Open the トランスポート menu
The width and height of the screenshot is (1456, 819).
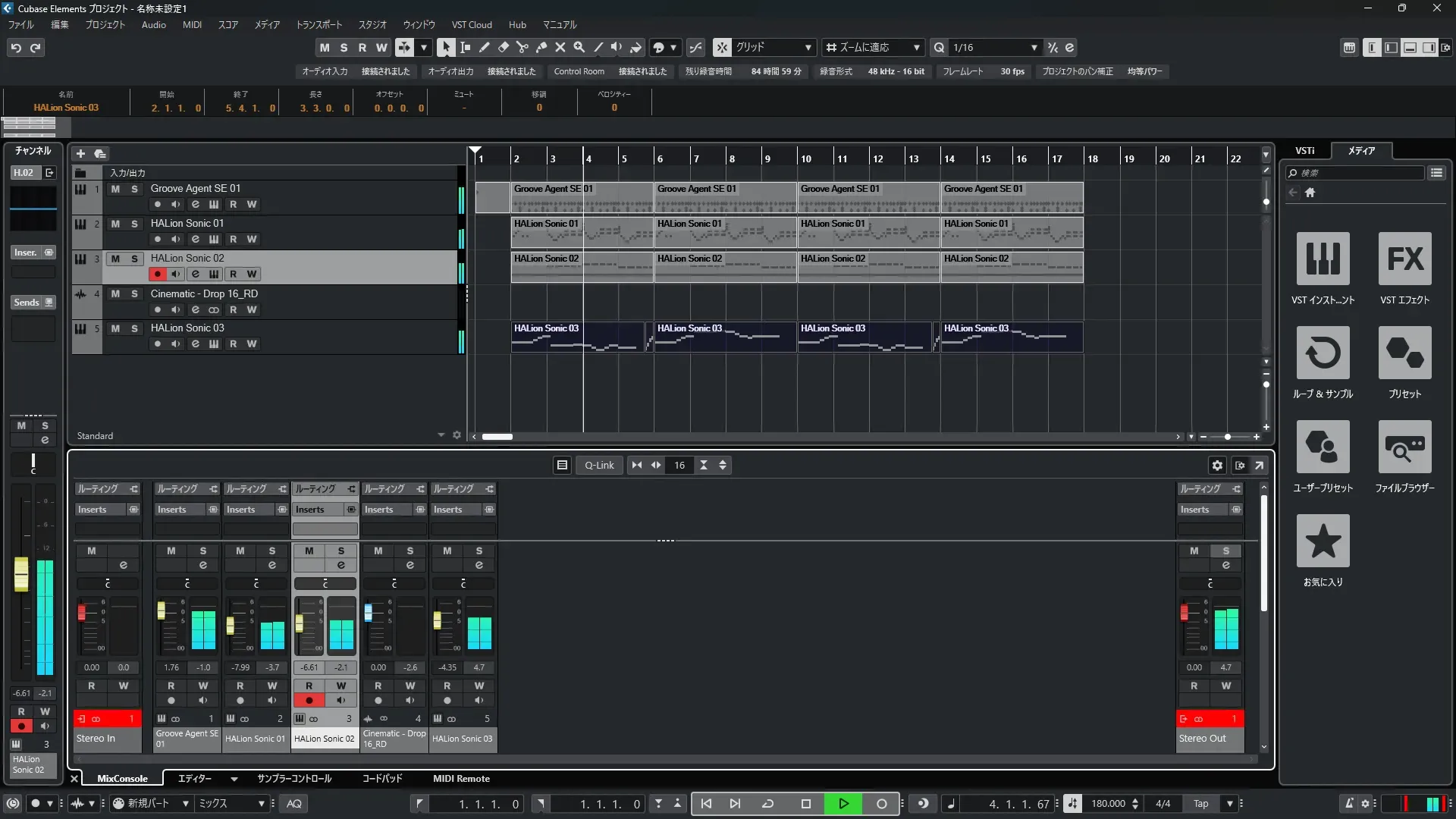[318, 25]
